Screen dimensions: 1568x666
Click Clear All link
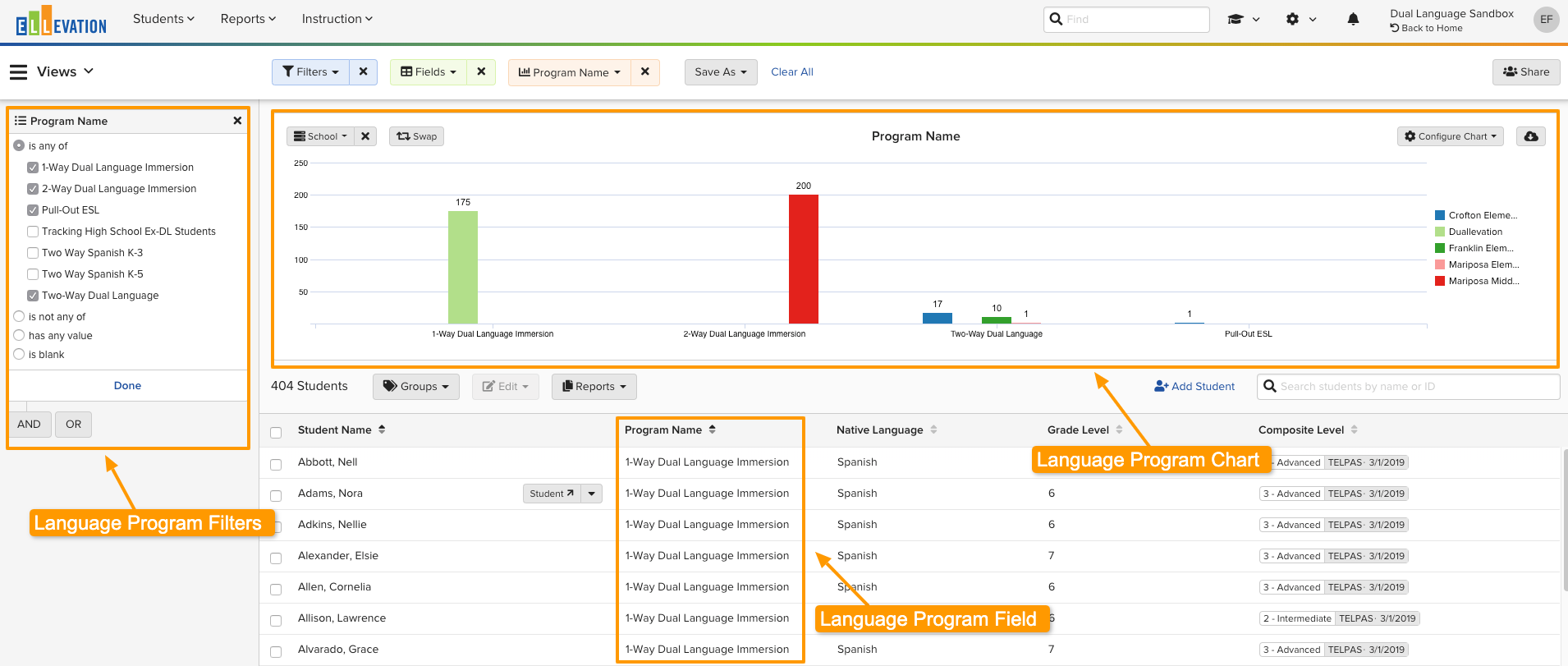pyautogui.click(x=792, y=71)
